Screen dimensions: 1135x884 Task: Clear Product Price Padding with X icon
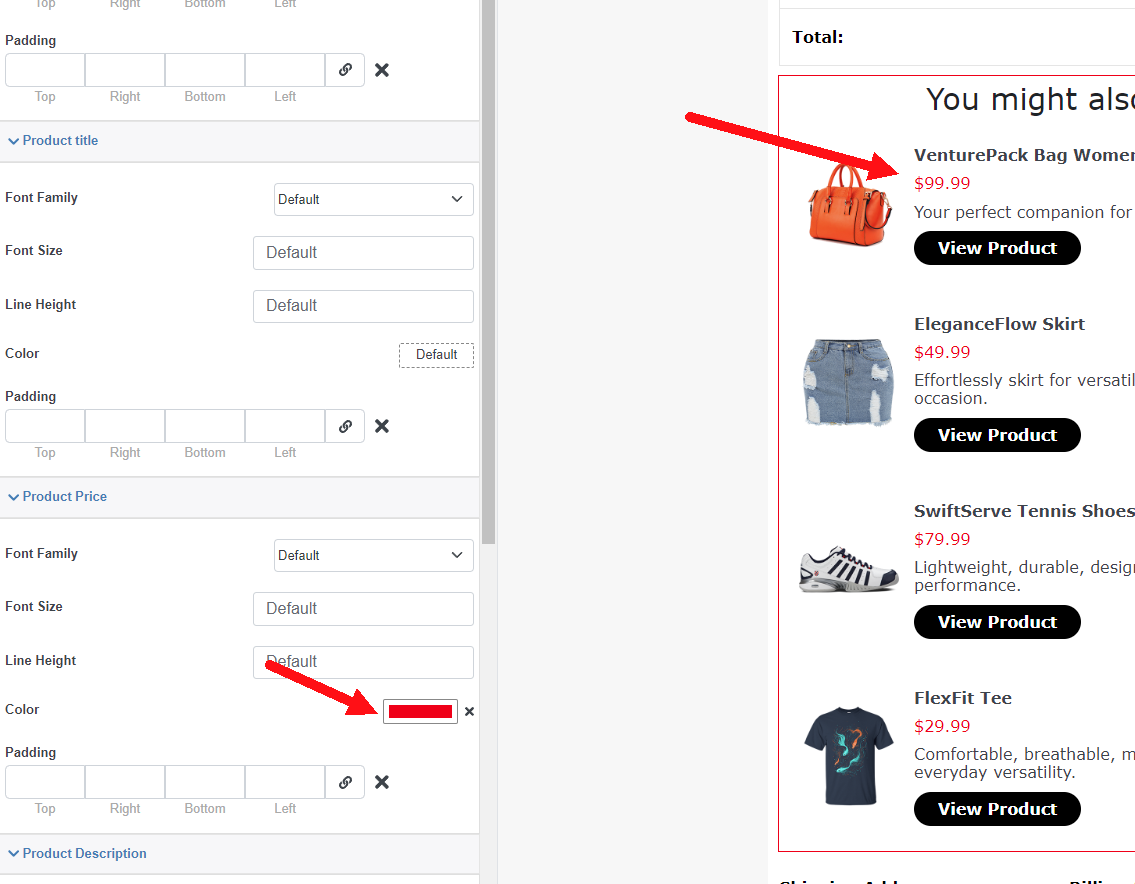click(381, 782)
